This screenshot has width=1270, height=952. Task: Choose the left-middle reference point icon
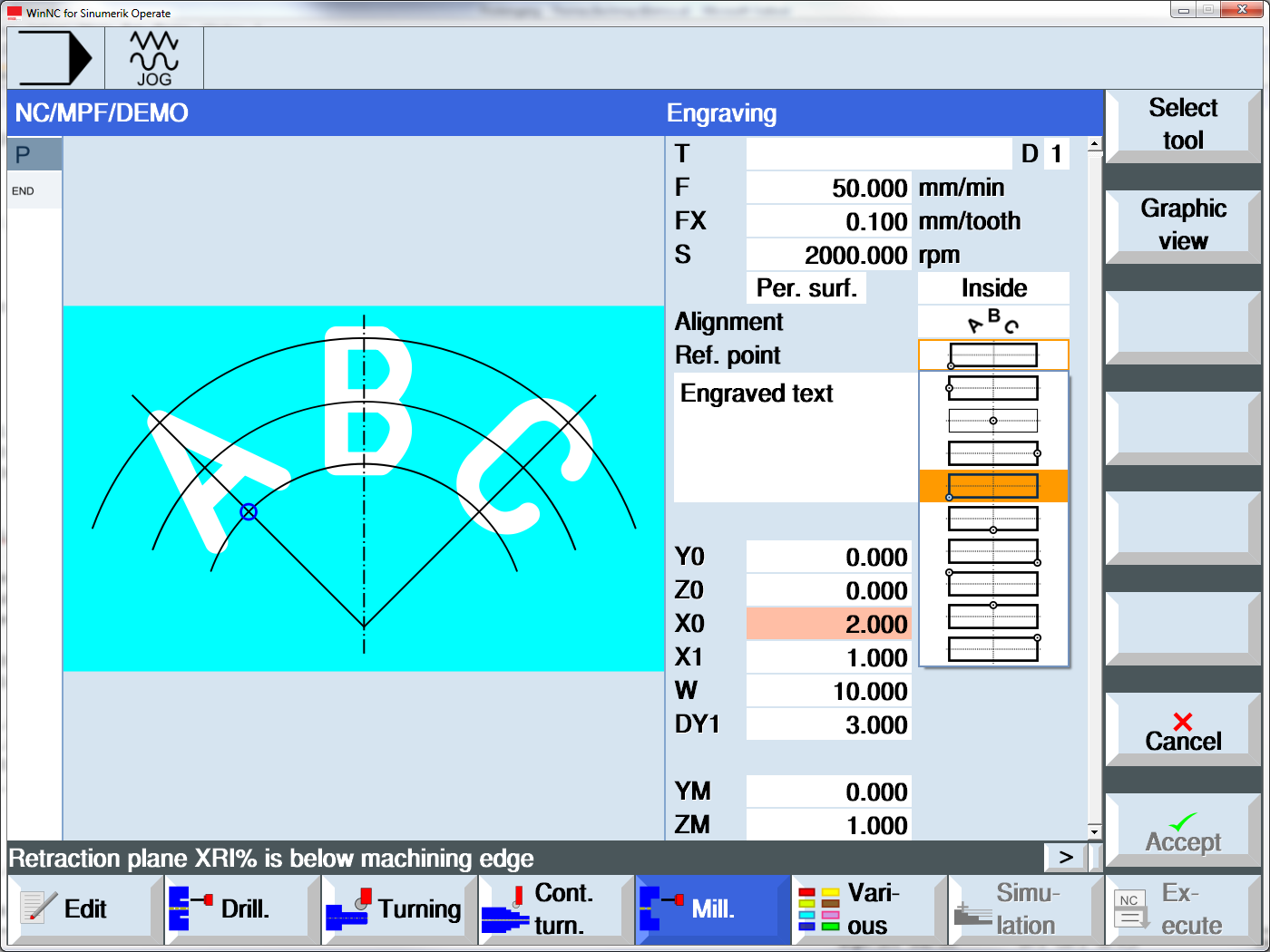point(993,388)
